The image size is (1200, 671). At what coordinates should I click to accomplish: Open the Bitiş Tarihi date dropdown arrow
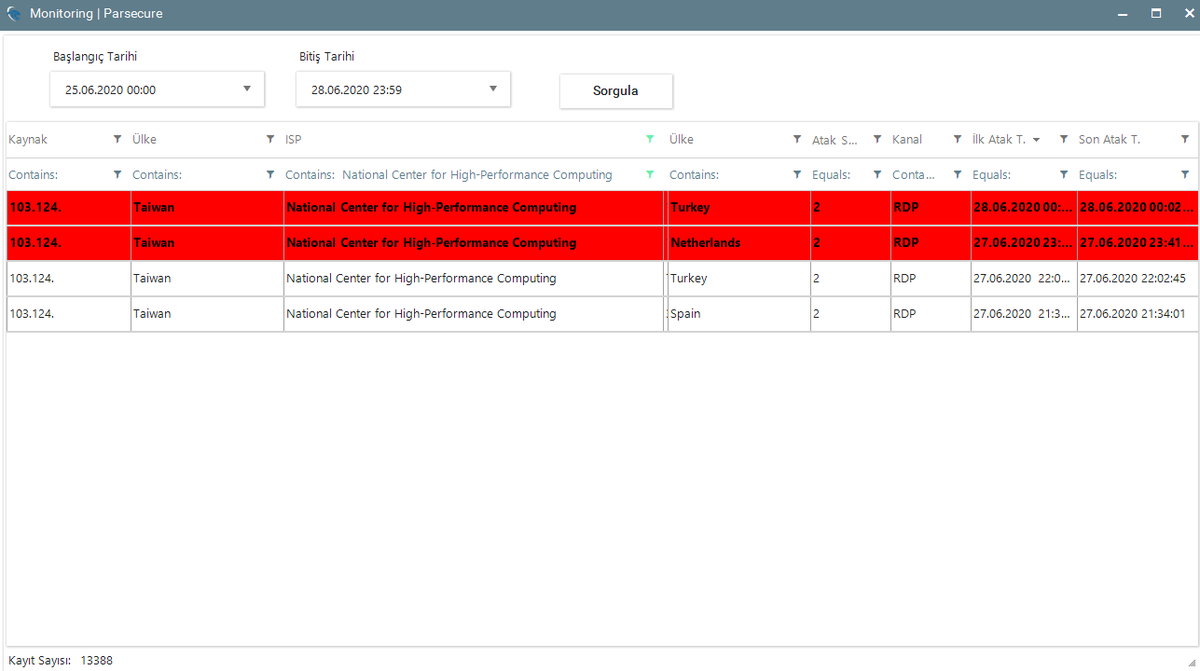click(x=493, y=89)
